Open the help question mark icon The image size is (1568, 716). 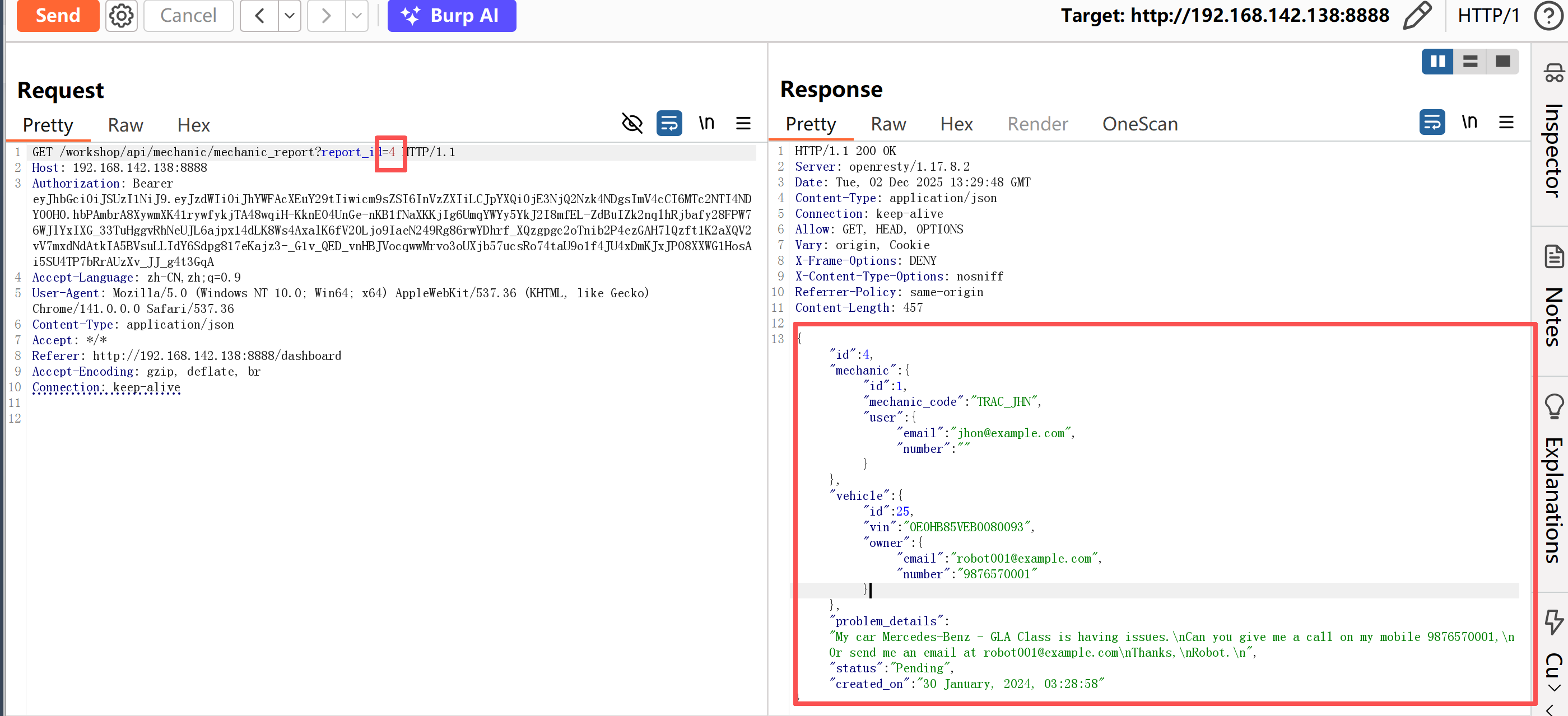point(1548,16)
